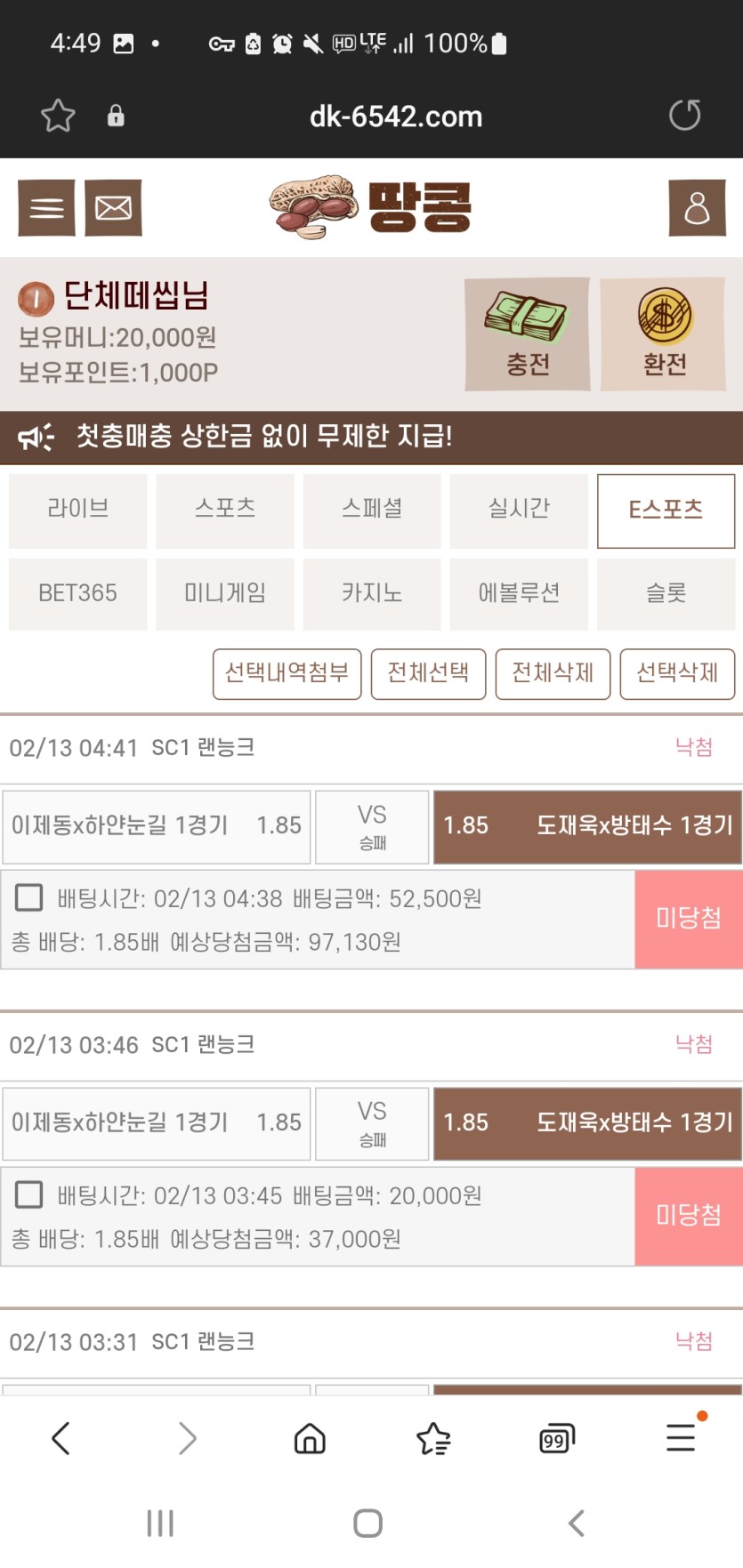Viewport: 743px width, 1568px height.
Task: Tap the 땅콩 peanut logo
Action: coord(371,207)
